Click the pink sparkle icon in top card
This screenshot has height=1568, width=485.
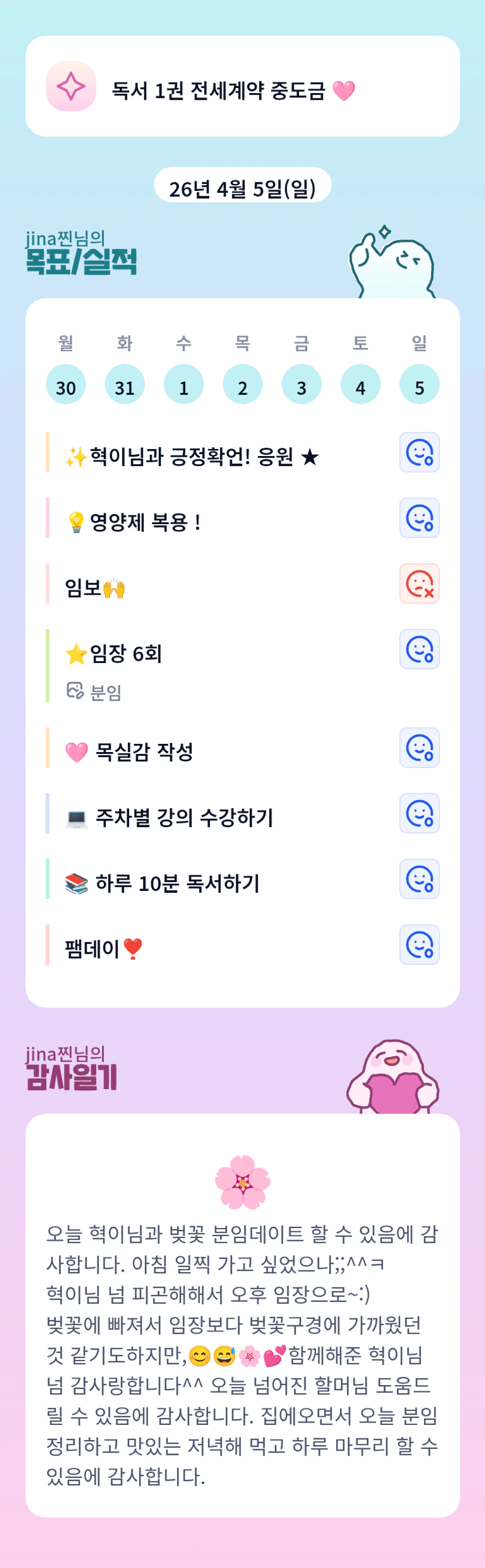tap(71, 86)
